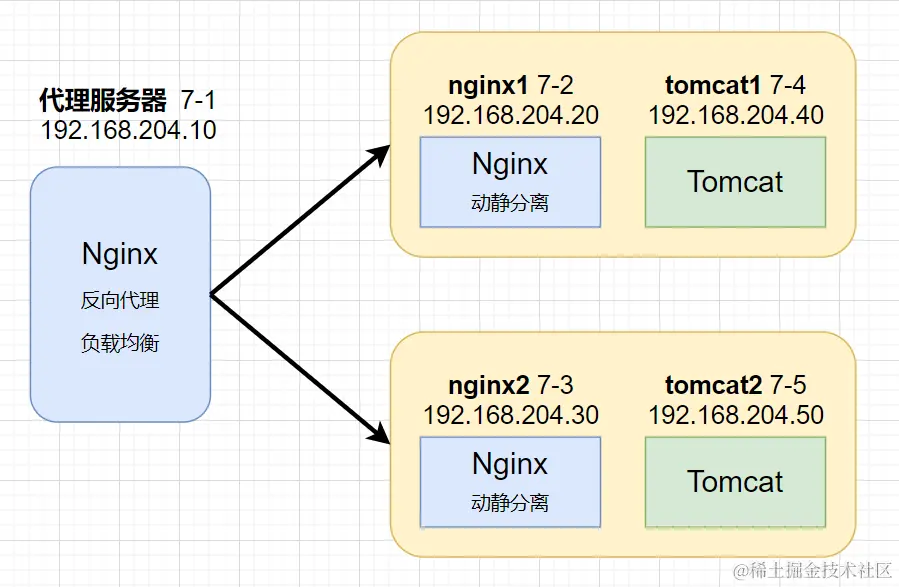The height and width of the screenshot is (587, 899).
Task: Click the 192.168.204.10 IP address label
Action: (128, 130)
